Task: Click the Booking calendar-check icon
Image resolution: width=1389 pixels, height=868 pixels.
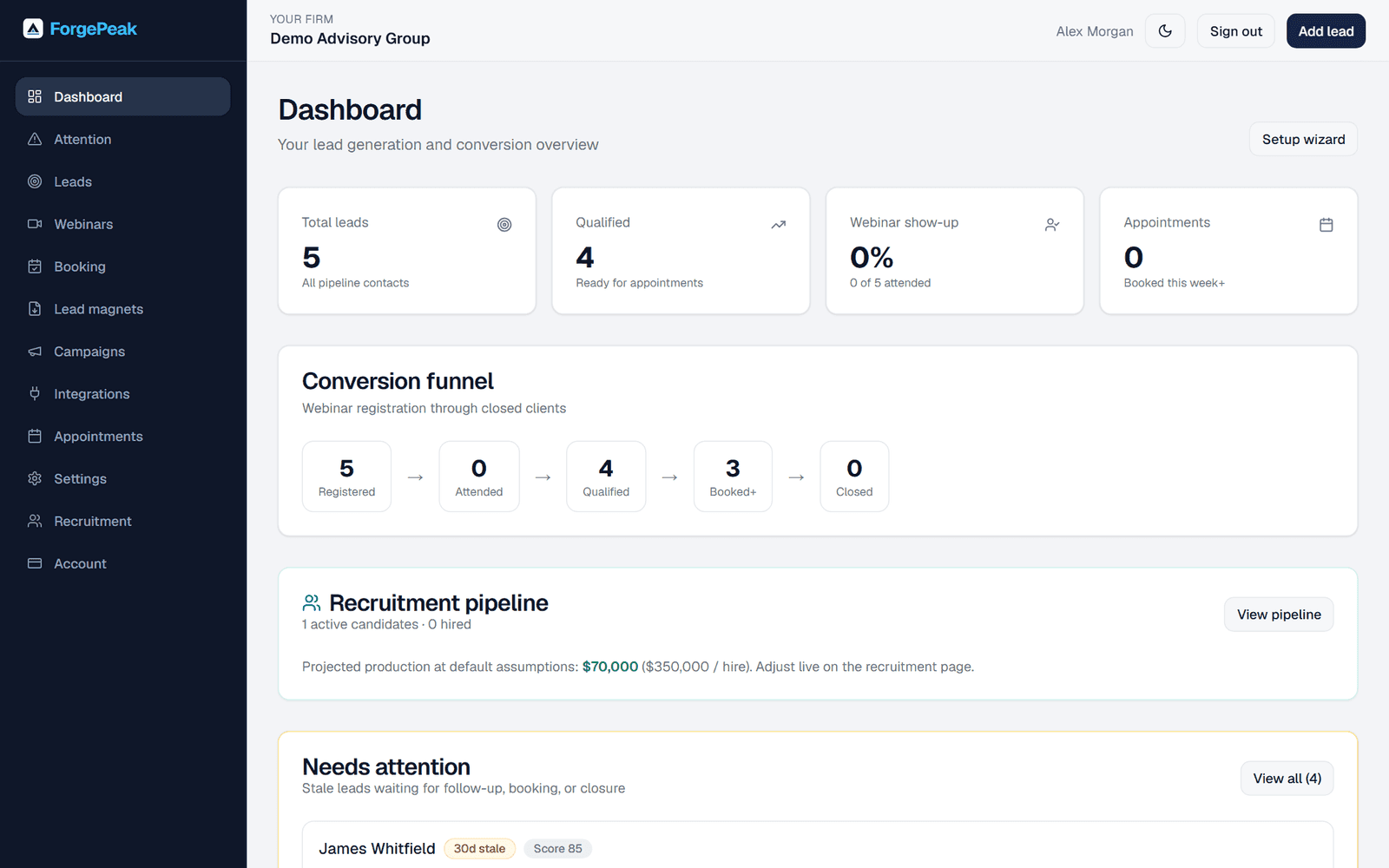Action: pyautogui.click(x=35, y=266)
